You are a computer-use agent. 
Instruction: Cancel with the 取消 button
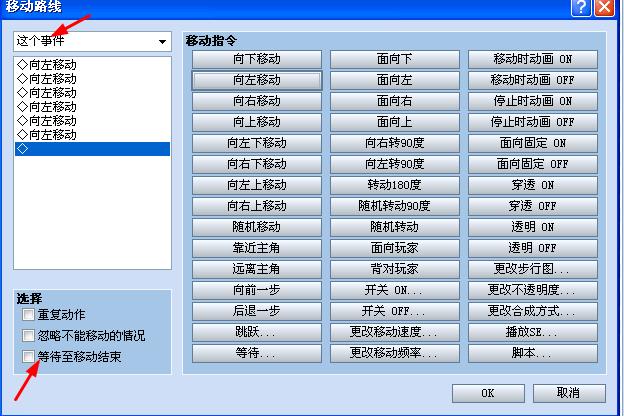point(569,393)
